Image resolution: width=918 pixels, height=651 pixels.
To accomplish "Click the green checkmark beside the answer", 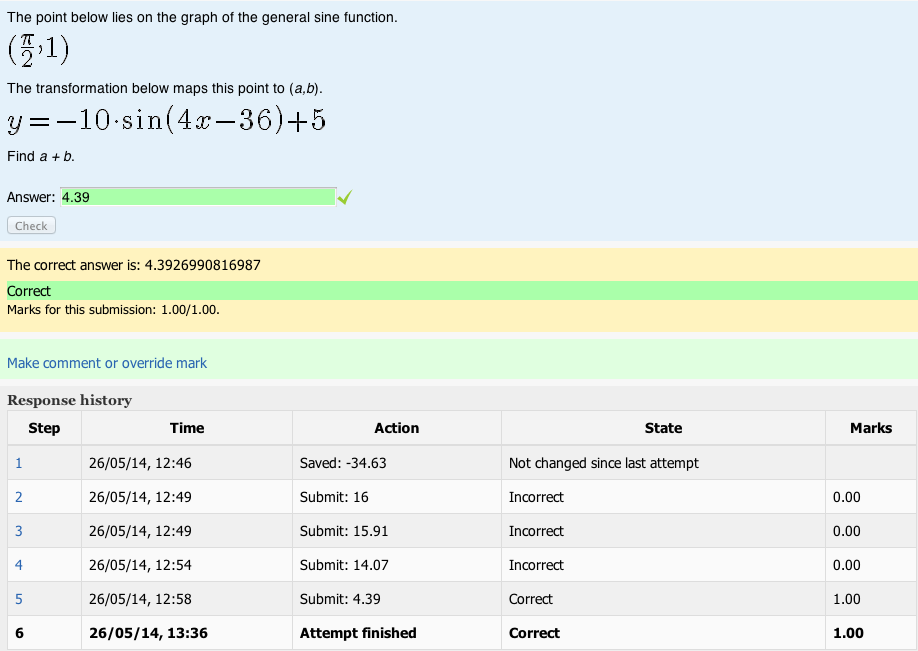I will [x=345, y=197].
